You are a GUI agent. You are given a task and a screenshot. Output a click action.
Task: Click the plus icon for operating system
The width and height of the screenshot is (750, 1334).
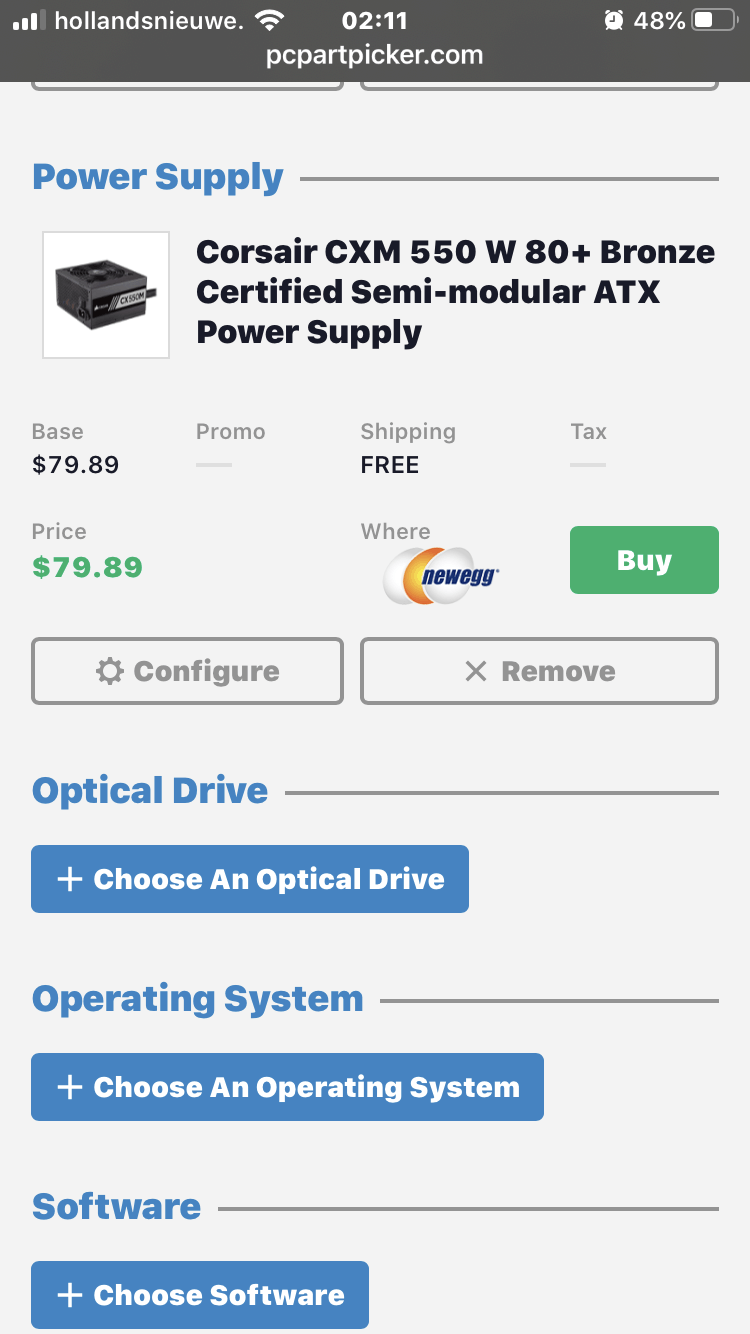[69, 1087]
